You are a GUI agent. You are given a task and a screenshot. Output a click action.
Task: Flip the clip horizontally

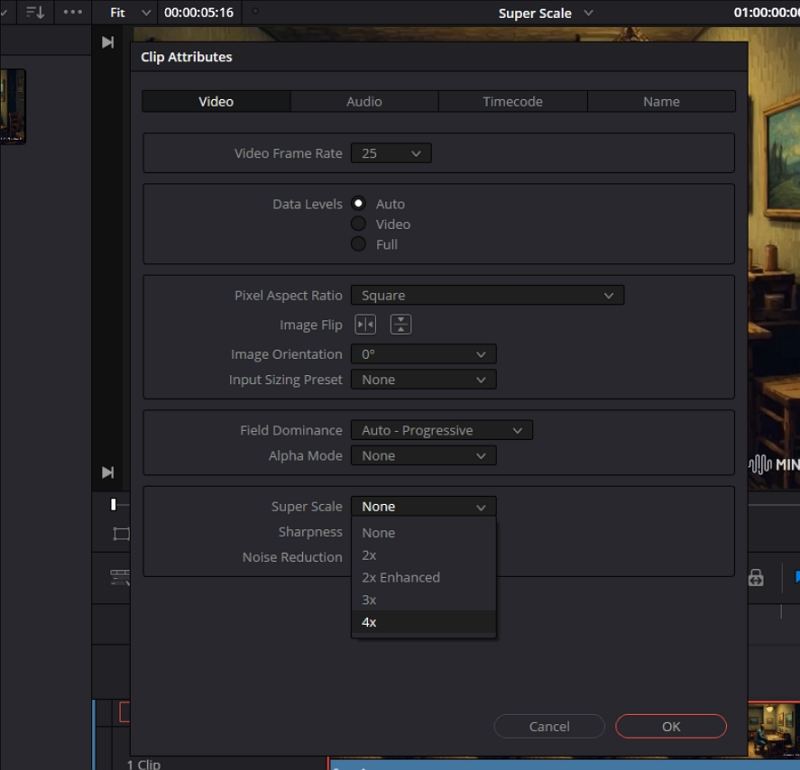click(364, 324)
